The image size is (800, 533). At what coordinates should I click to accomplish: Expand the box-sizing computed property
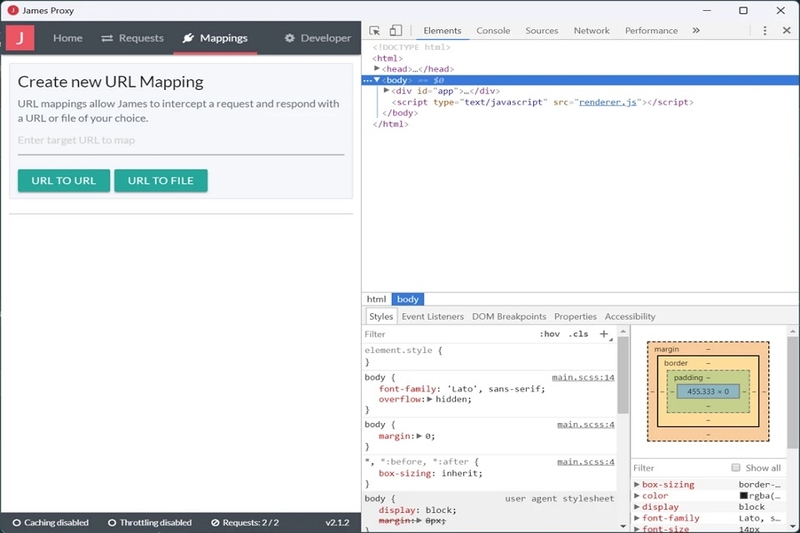(x=637, y=484)
